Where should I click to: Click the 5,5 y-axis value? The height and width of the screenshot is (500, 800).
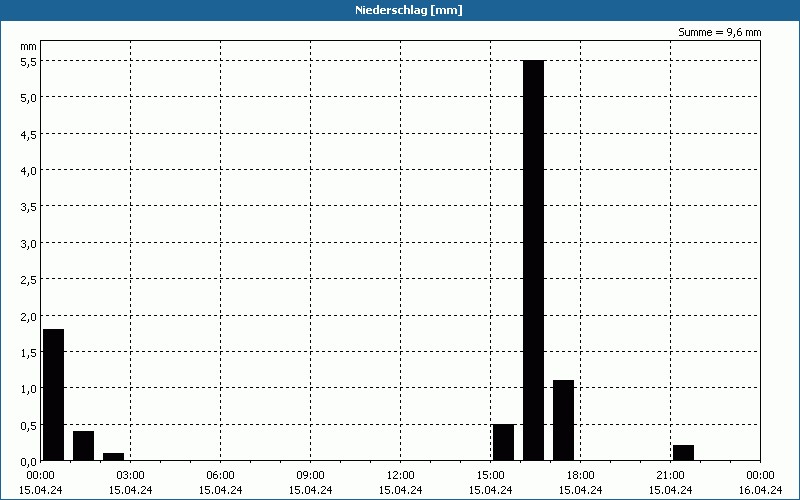pyautogui.click(x=29, y=61)
